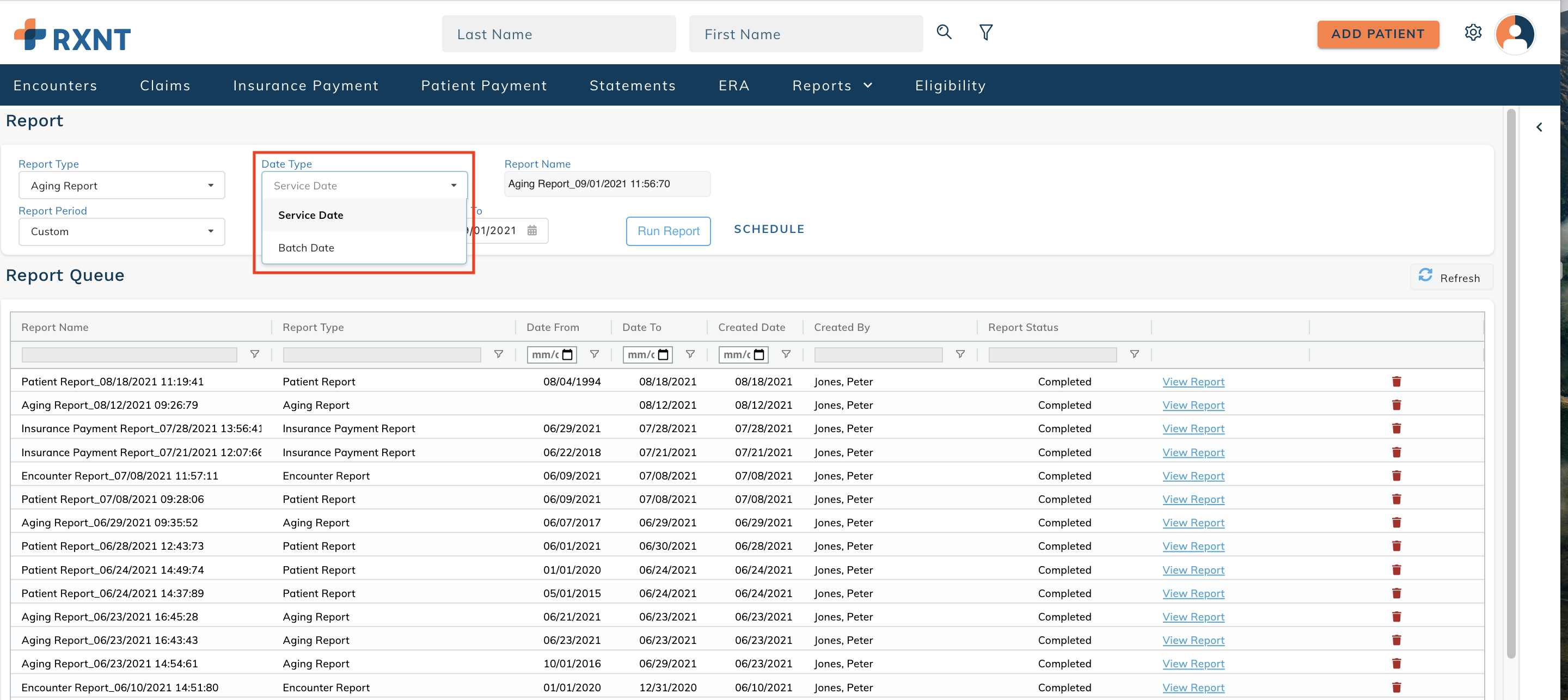Delete Aging Report_06/23/2021 16:45:28
1568x700 pixels.
1396,617
